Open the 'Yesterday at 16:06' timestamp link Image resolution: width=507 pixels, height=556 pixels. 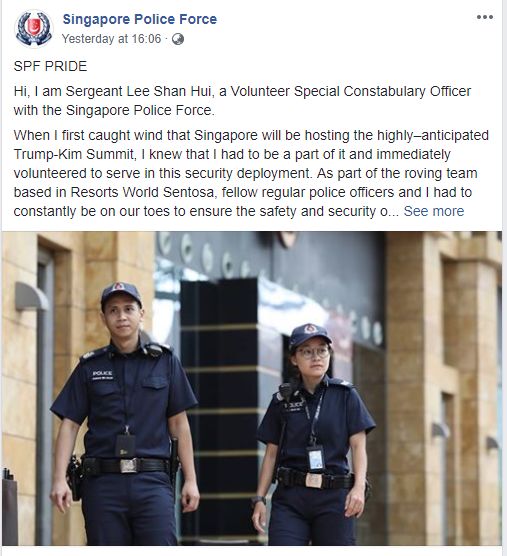[x=111, y=39]
